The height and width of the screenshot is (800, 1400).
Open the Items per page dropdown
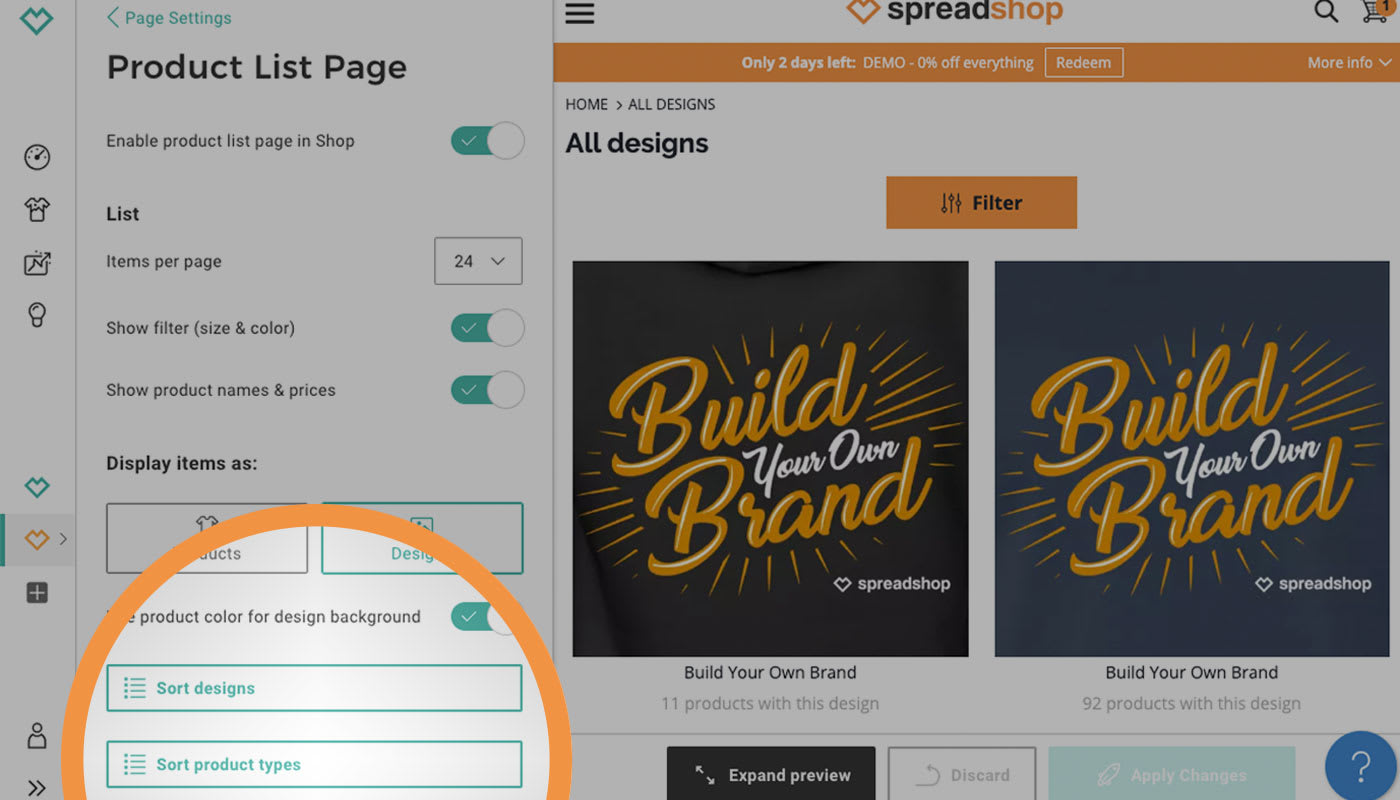pos(478,261)
